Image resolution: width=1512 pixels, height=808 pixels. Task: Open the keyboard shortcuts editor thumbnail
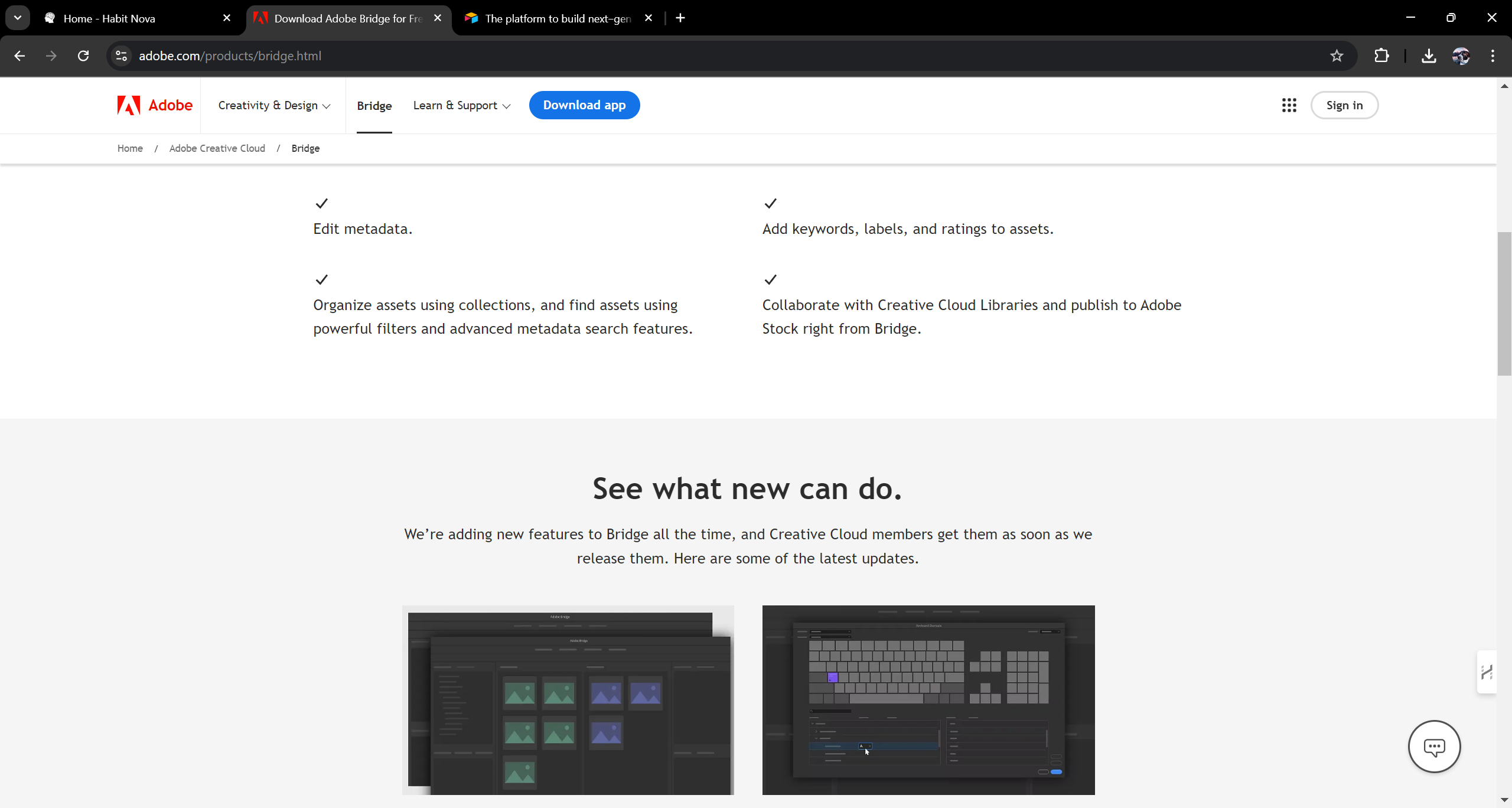point(928,700)
